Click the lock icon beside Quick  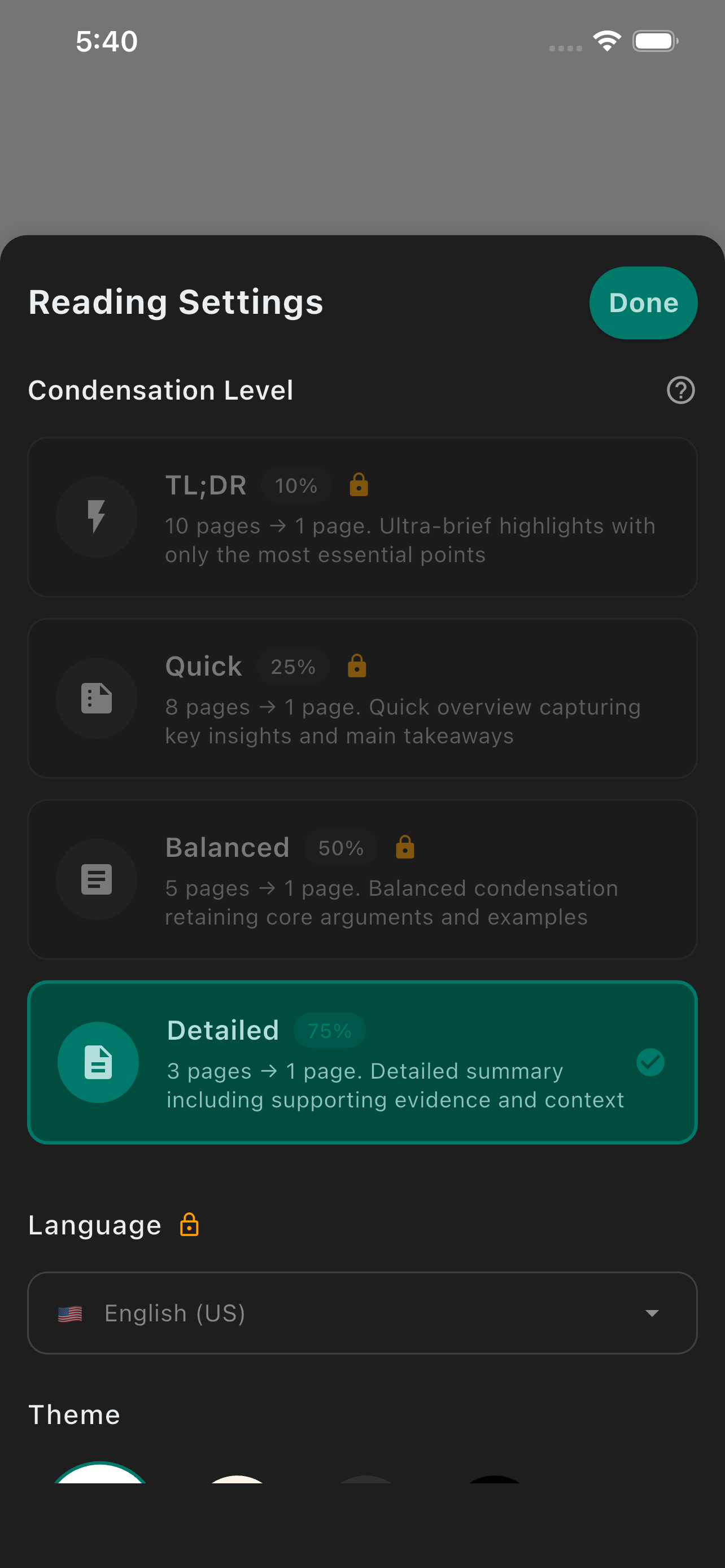(356, 667)
